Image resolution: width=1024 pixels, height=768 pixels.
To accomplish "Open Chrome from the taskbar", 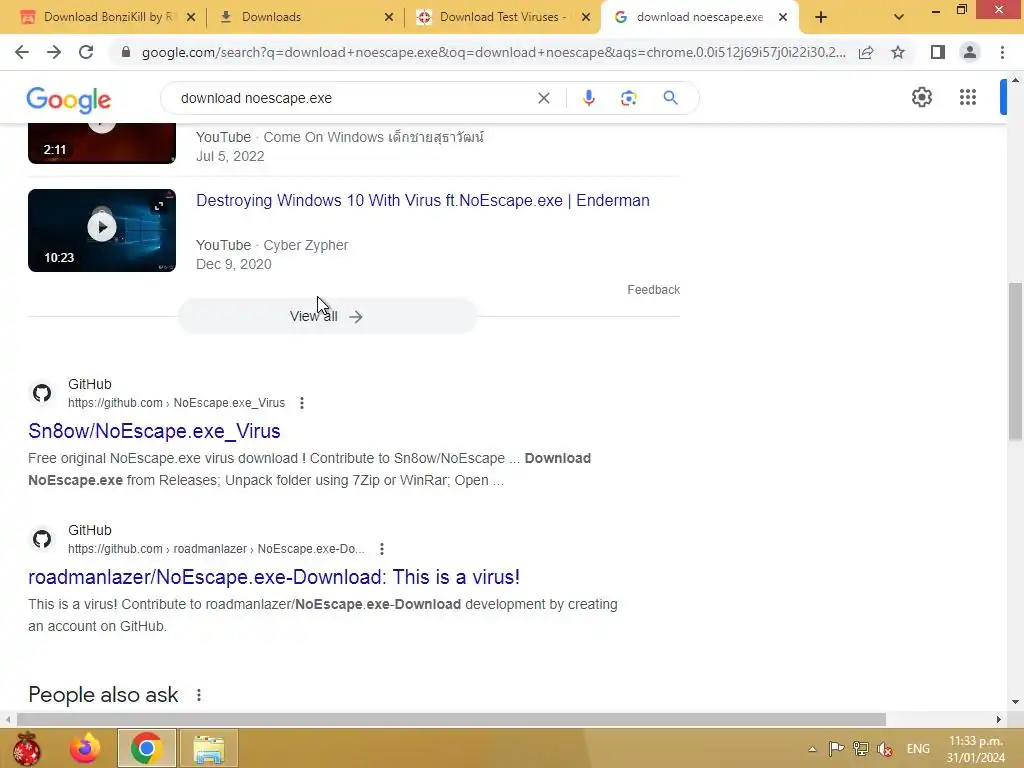I will click(x=146, y=748).
